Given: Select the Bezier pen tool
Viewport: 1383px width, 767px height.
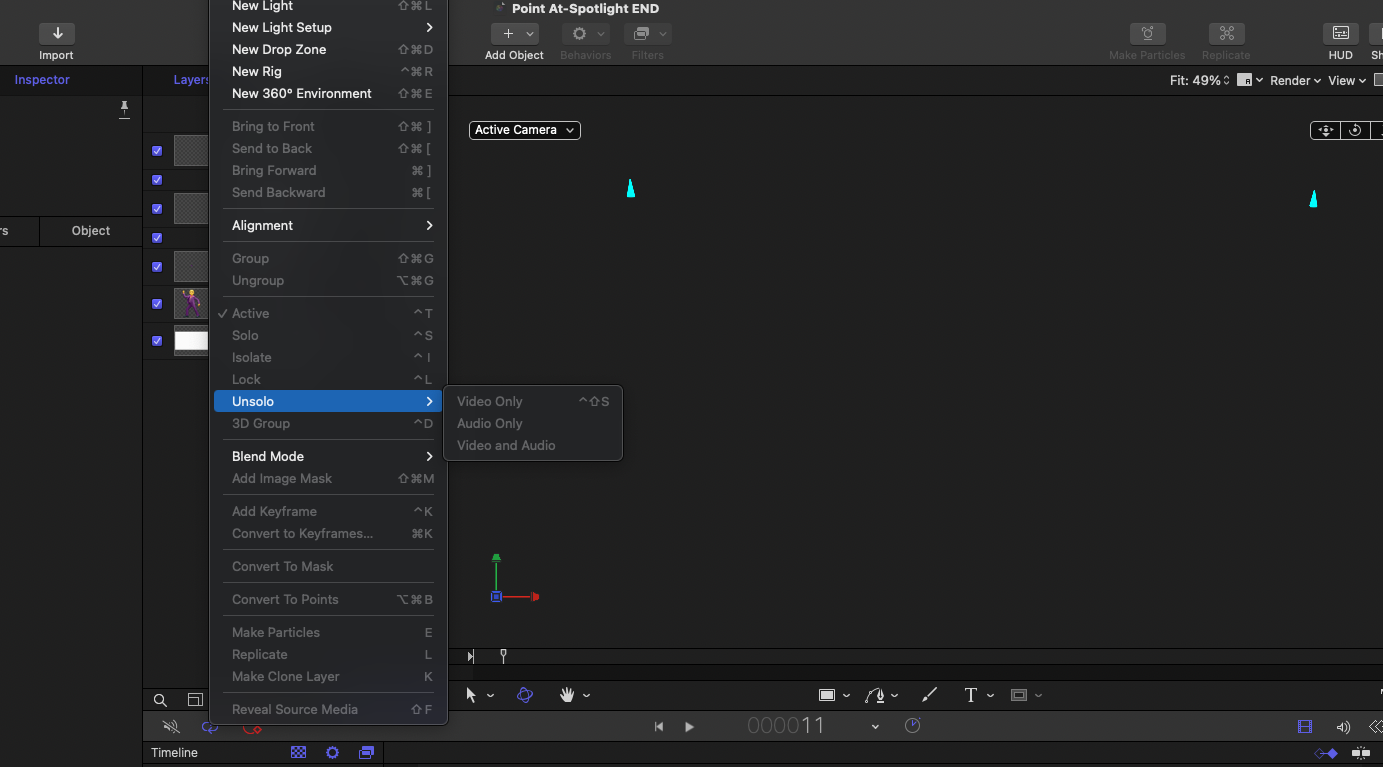Looking at the screenshot, I should 875,695.
